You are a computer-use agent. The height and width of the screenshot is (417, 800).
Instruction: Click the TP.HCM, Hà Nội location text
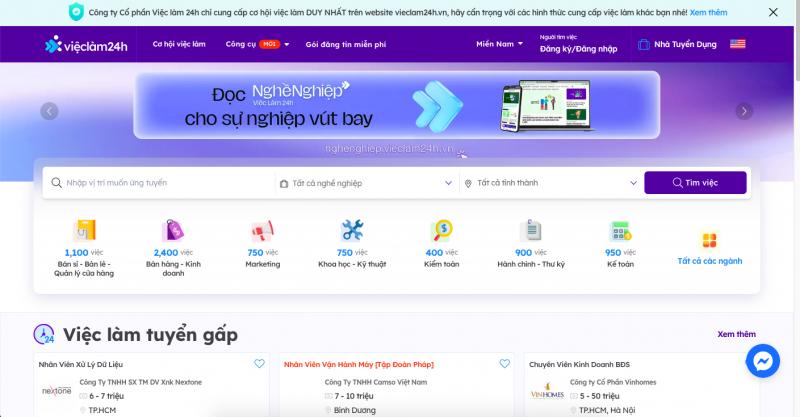click(x=607, y=410)
